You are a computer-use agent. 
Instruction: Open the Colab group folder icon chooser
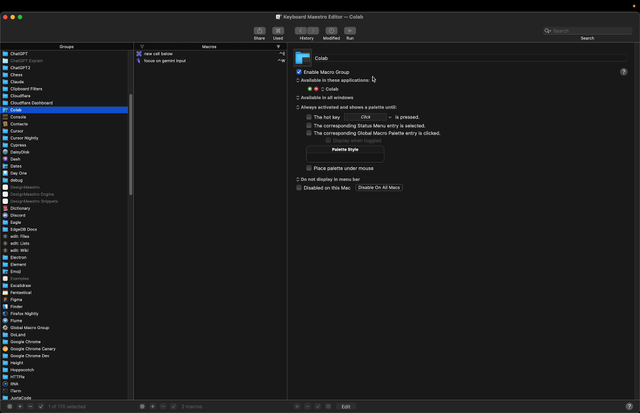(302, 58)
